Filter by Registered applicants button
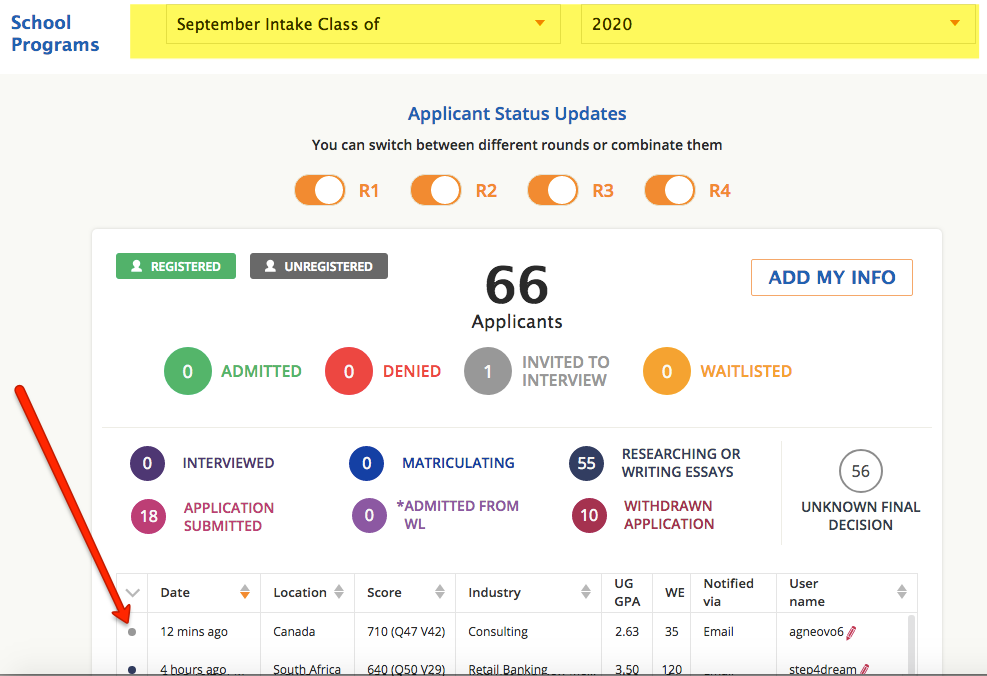 point(176,266)
